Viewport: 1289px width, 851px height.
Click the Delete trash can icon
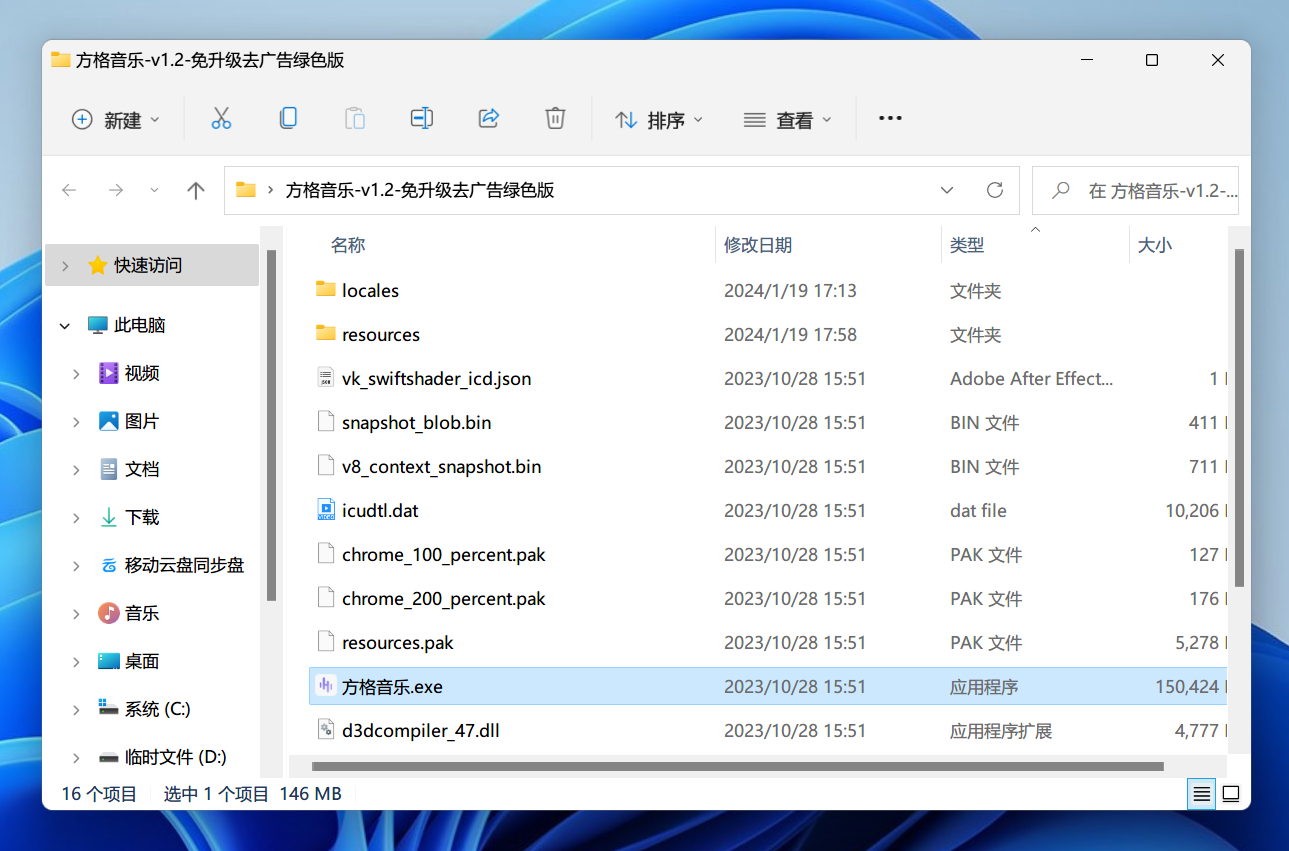pos(555,119)
